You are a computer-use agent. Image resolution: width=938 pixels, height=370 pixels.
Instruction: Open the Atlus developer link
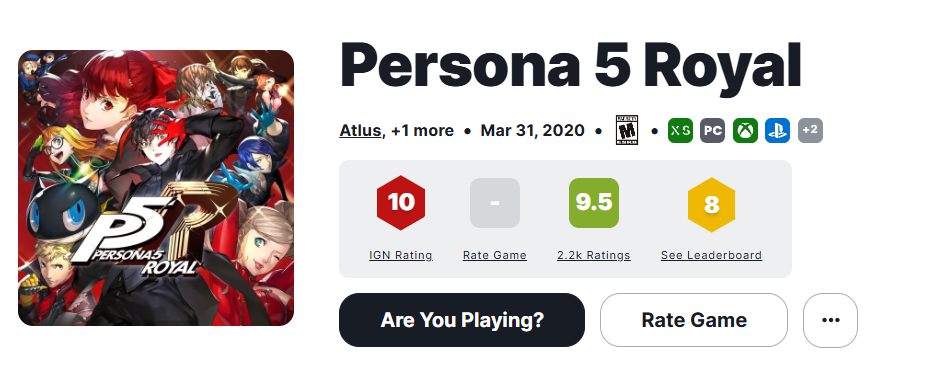[x=361, y=130]
